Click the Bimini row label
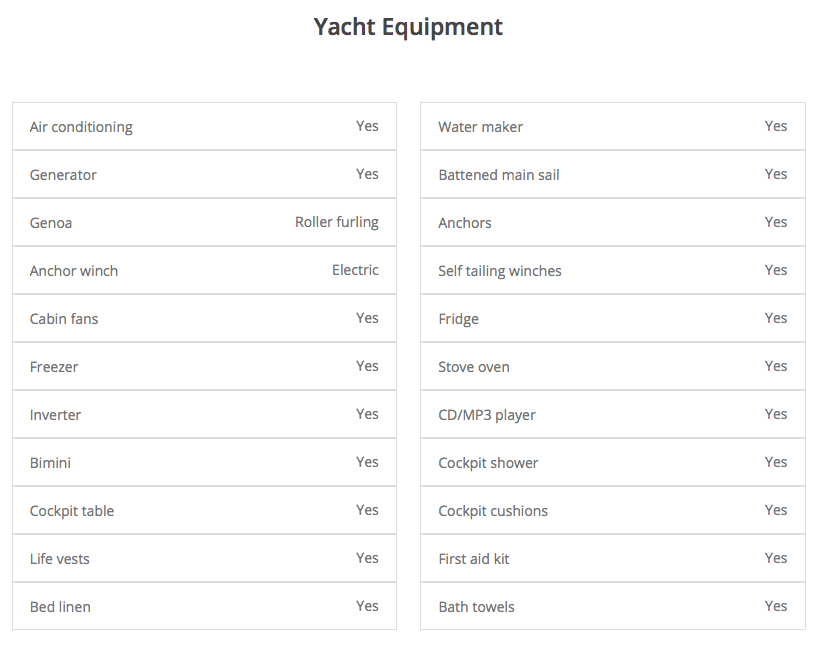822x652 pixels. click(x=50, y=463)
